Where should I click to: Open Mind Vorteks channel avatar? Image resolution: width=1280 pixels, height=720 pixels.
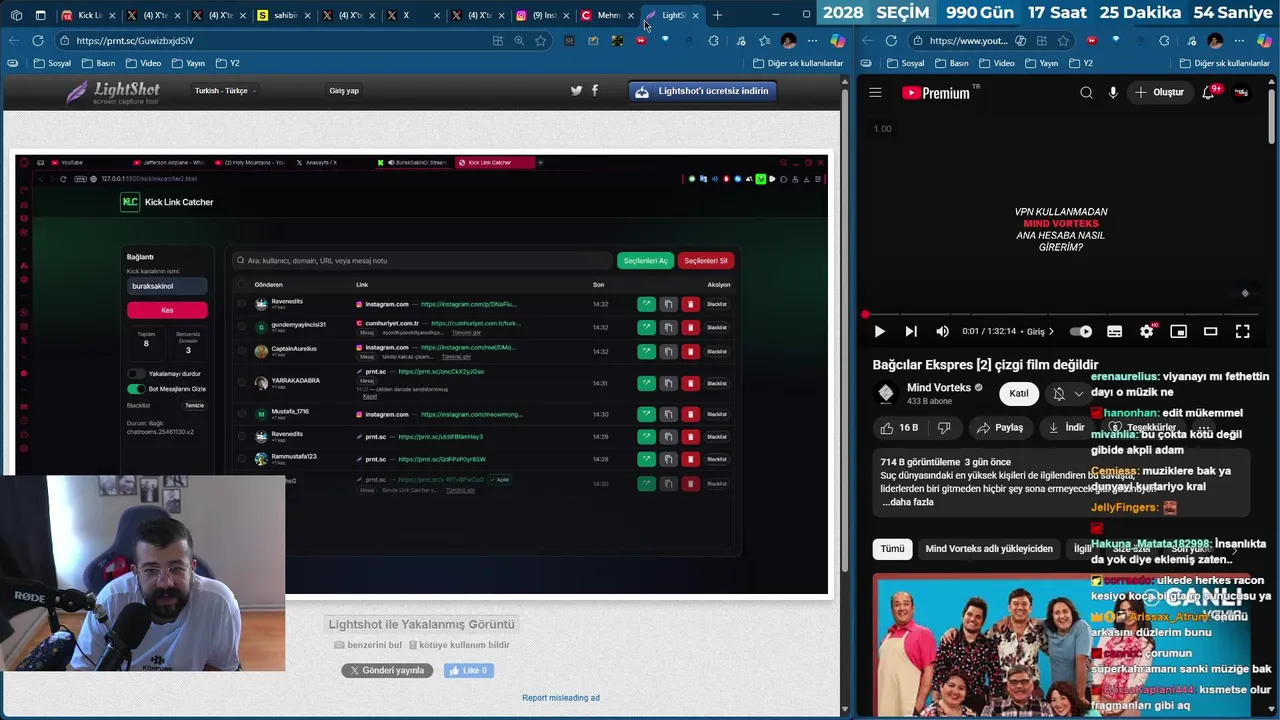886,393
